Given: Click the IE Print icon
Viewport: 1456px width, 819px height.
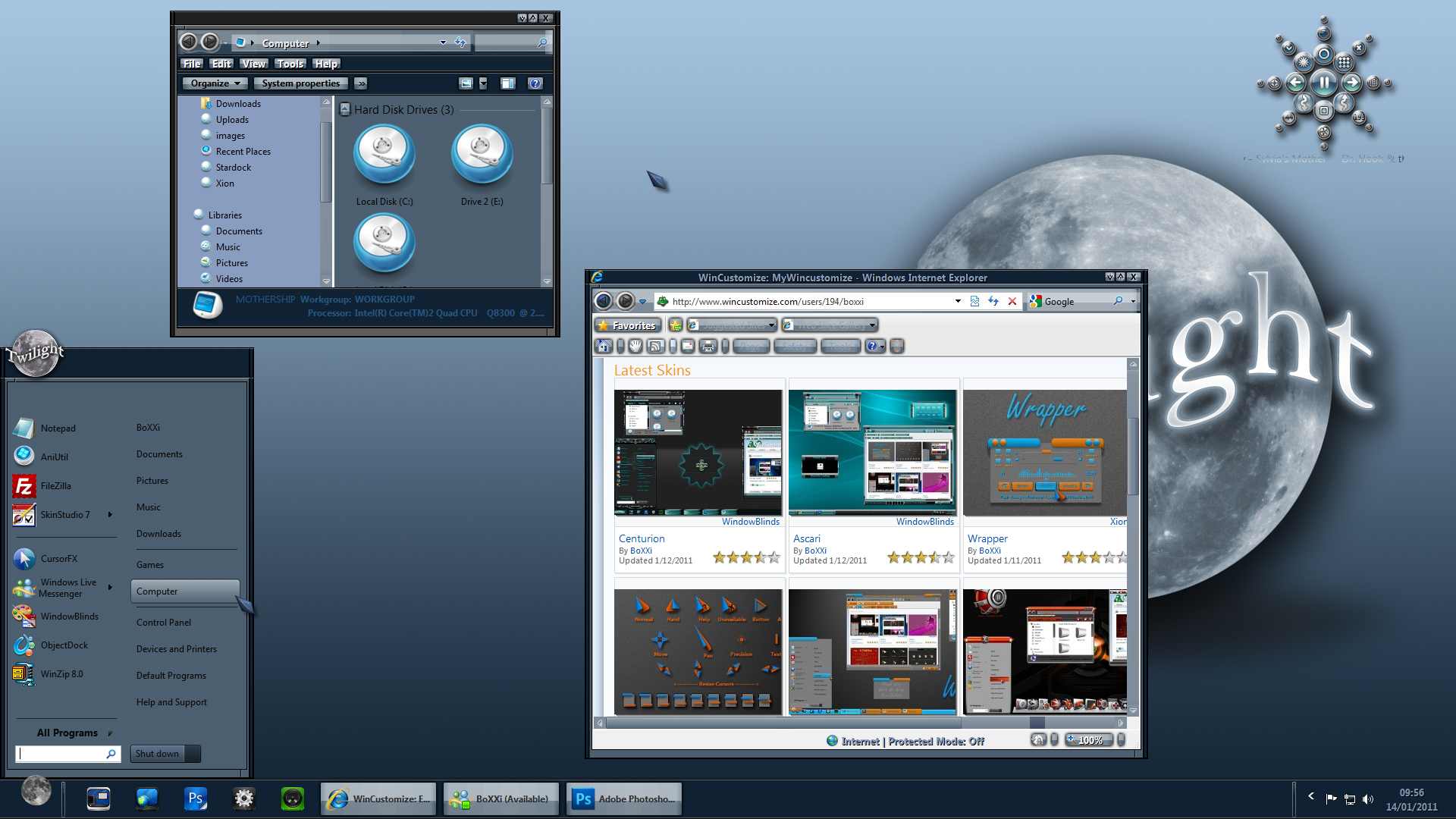Looking at the screenshot, I should click(708, 347).
